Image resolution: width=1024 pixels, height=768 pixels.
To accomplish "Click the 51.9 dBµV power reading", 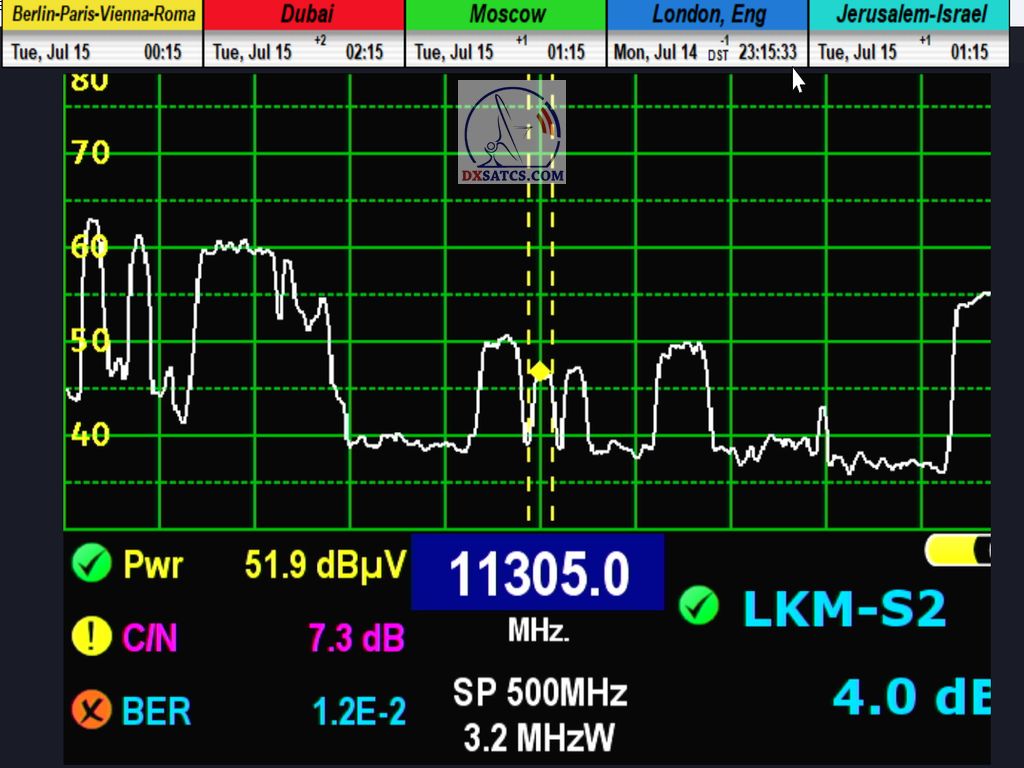I will click(325, 566).
